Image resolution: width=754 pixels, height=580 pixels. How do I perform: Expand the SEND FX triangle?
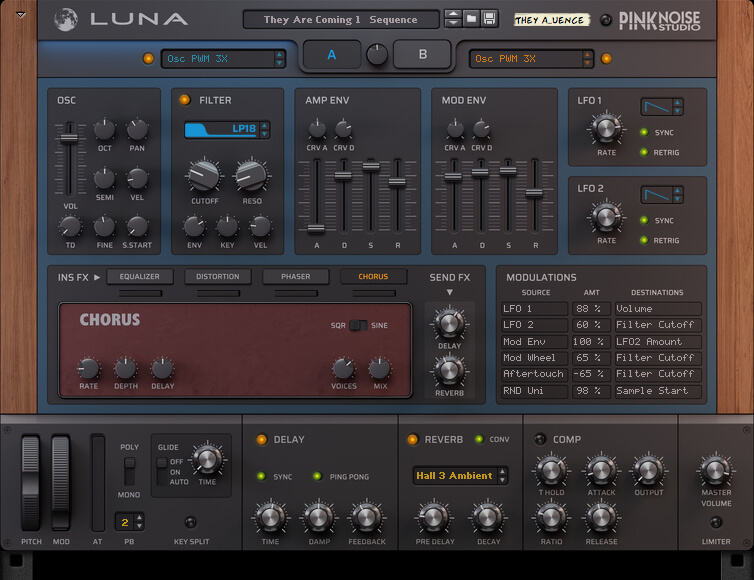450,292
